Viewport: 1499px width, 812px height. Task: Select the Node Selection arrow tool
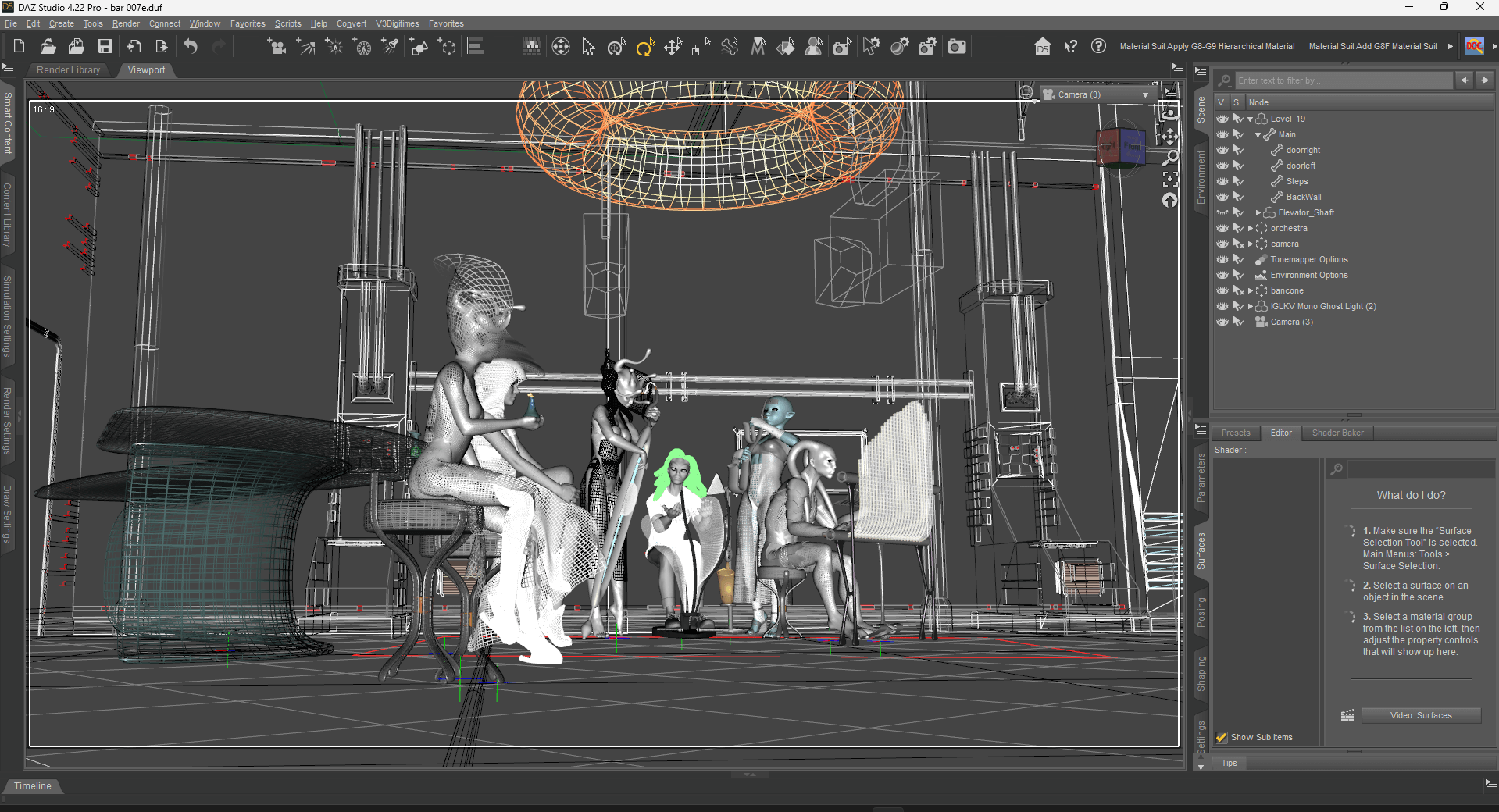coord(588,48)
